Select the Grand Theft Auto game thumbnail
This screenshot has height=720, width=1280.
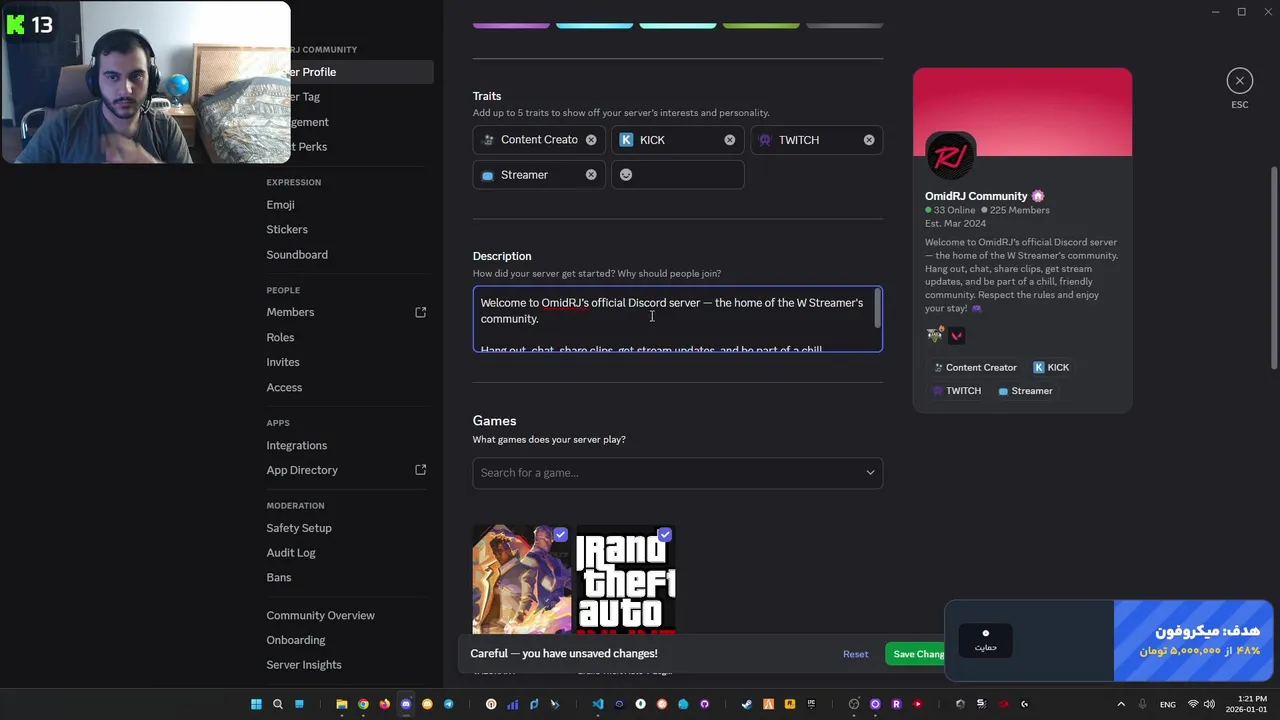[x=626, y=580]
